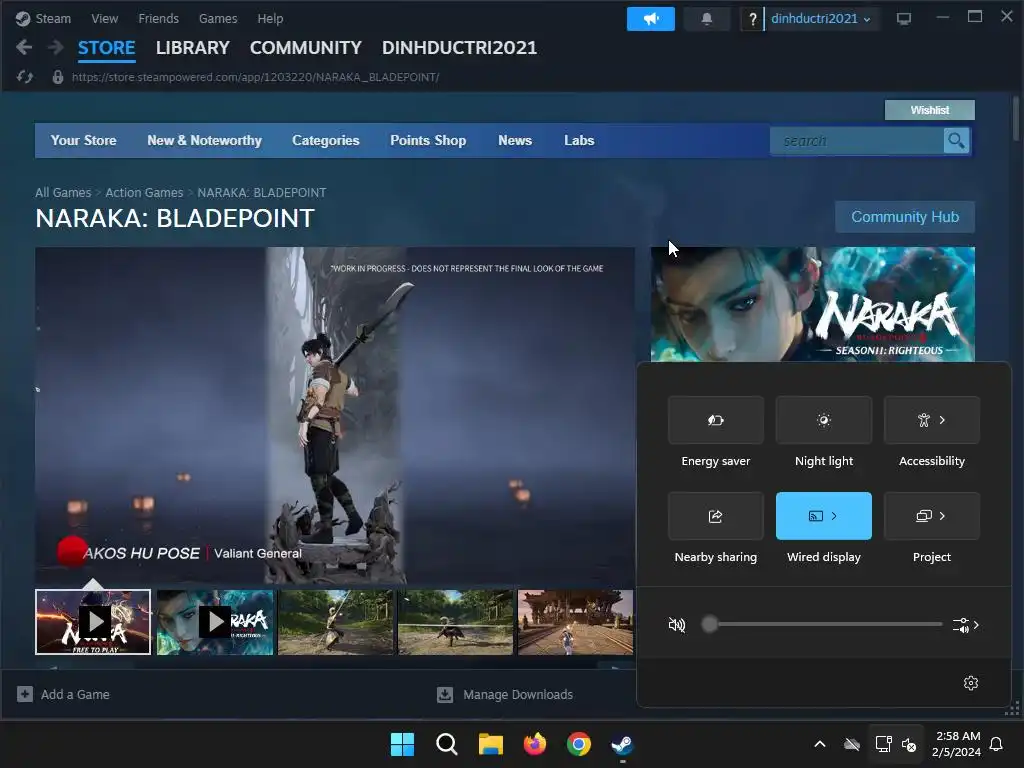1024x768 pixels.
Task: Click in the store search field
Action: click(x=857, y=140)
